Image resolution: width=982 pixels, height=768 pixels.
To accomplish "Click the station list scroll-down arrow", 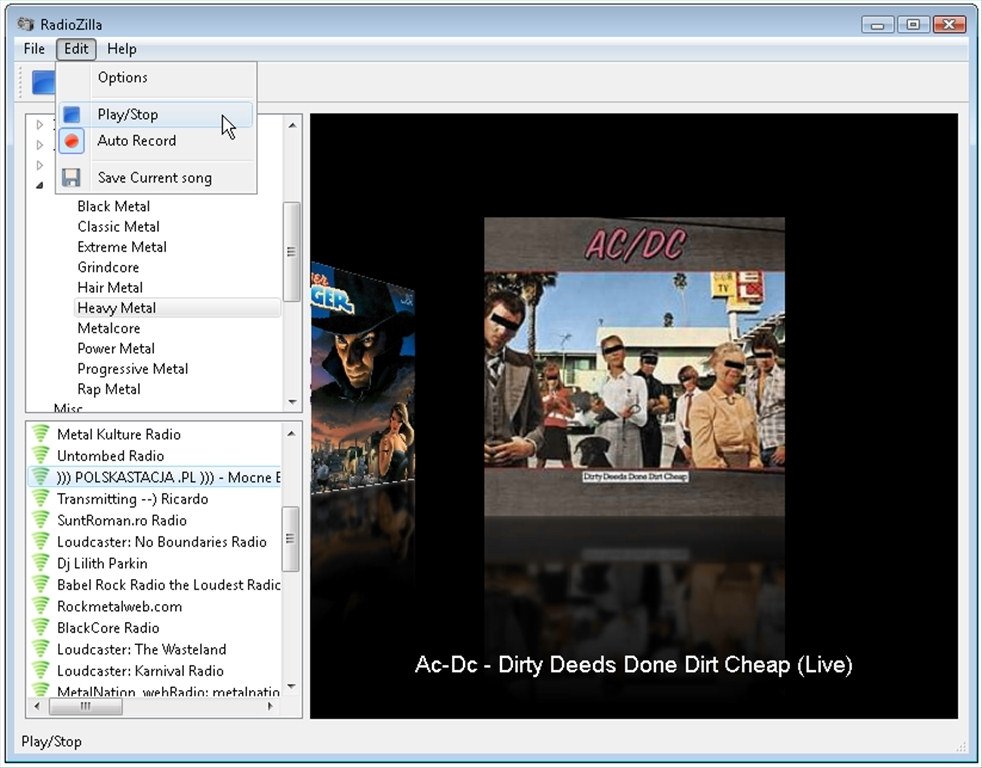I will coord(291,687).
